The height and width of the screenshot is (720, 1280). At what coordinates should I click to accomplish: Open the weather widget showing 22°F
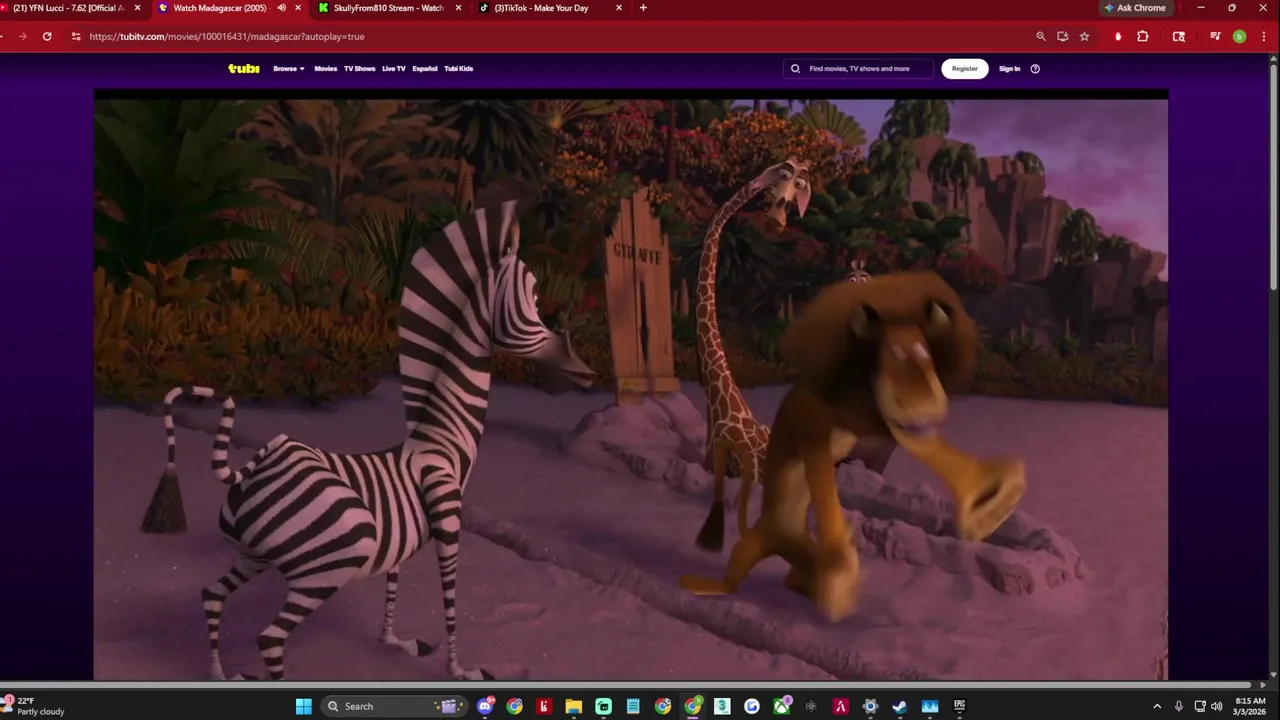coord(33,706)
